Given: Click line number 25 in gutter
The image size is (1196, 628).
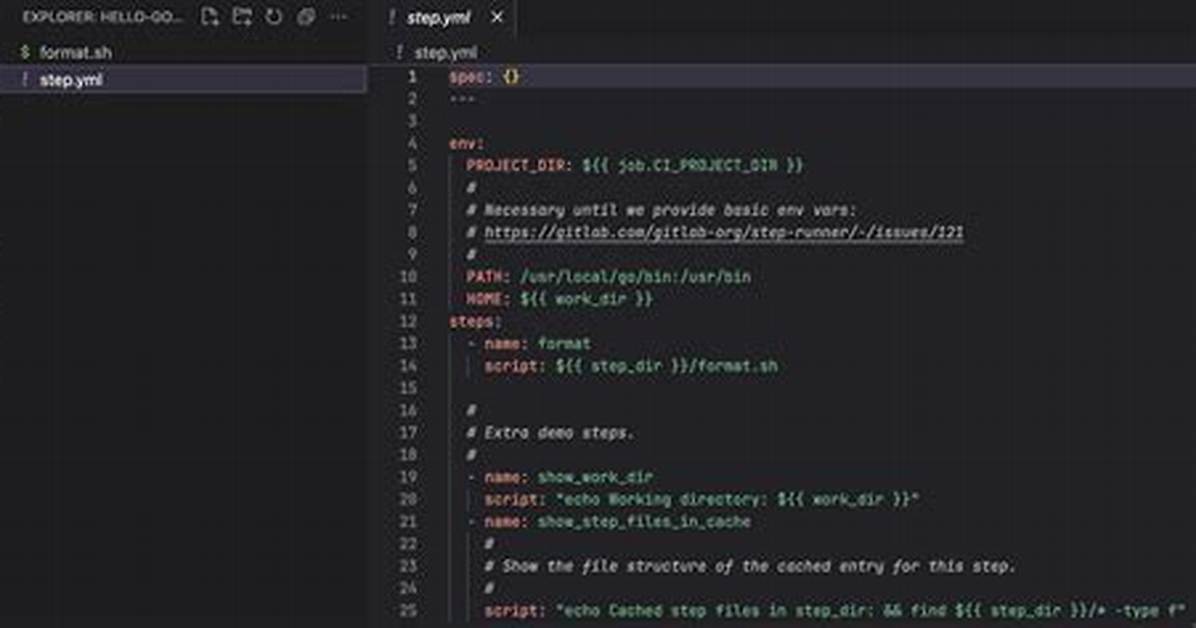Looking at the screenshot, I should point(409,610).
